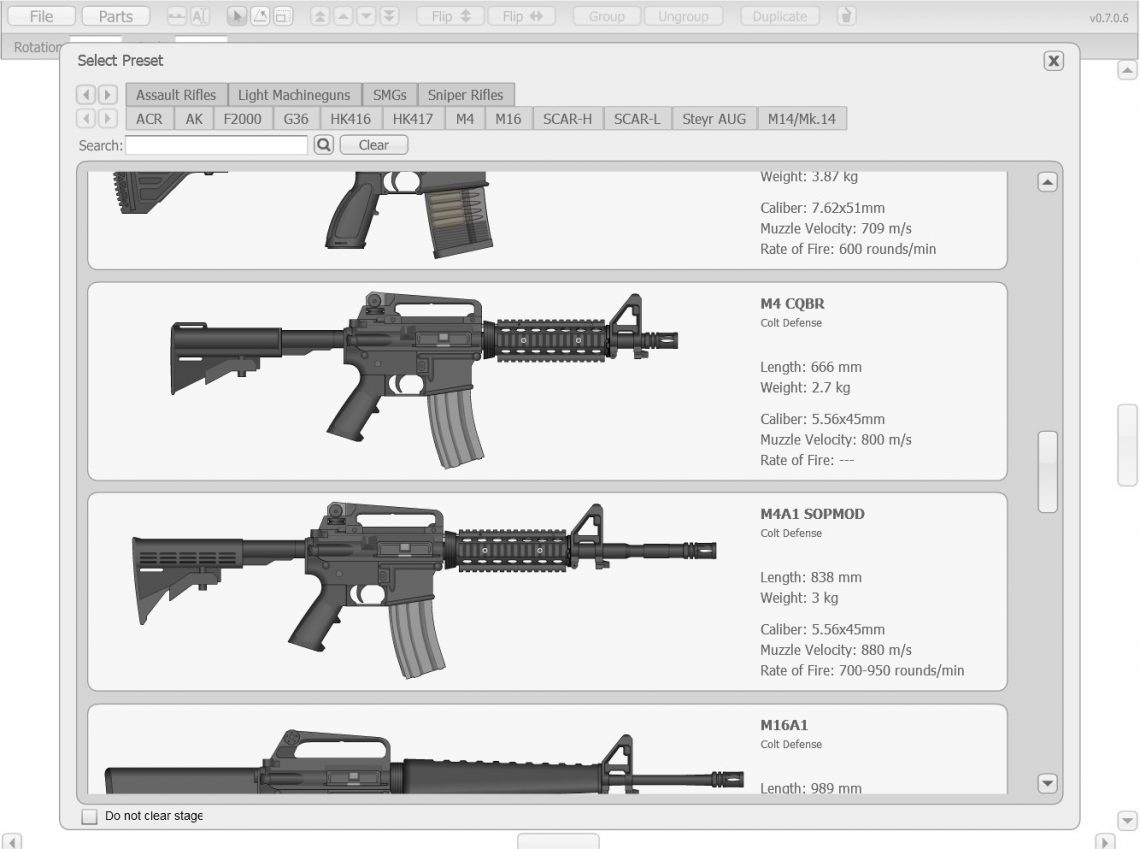Screen dimensions: 1140x849
Task: Close the Select Preset dialog
Action: tap(1053, 61)
